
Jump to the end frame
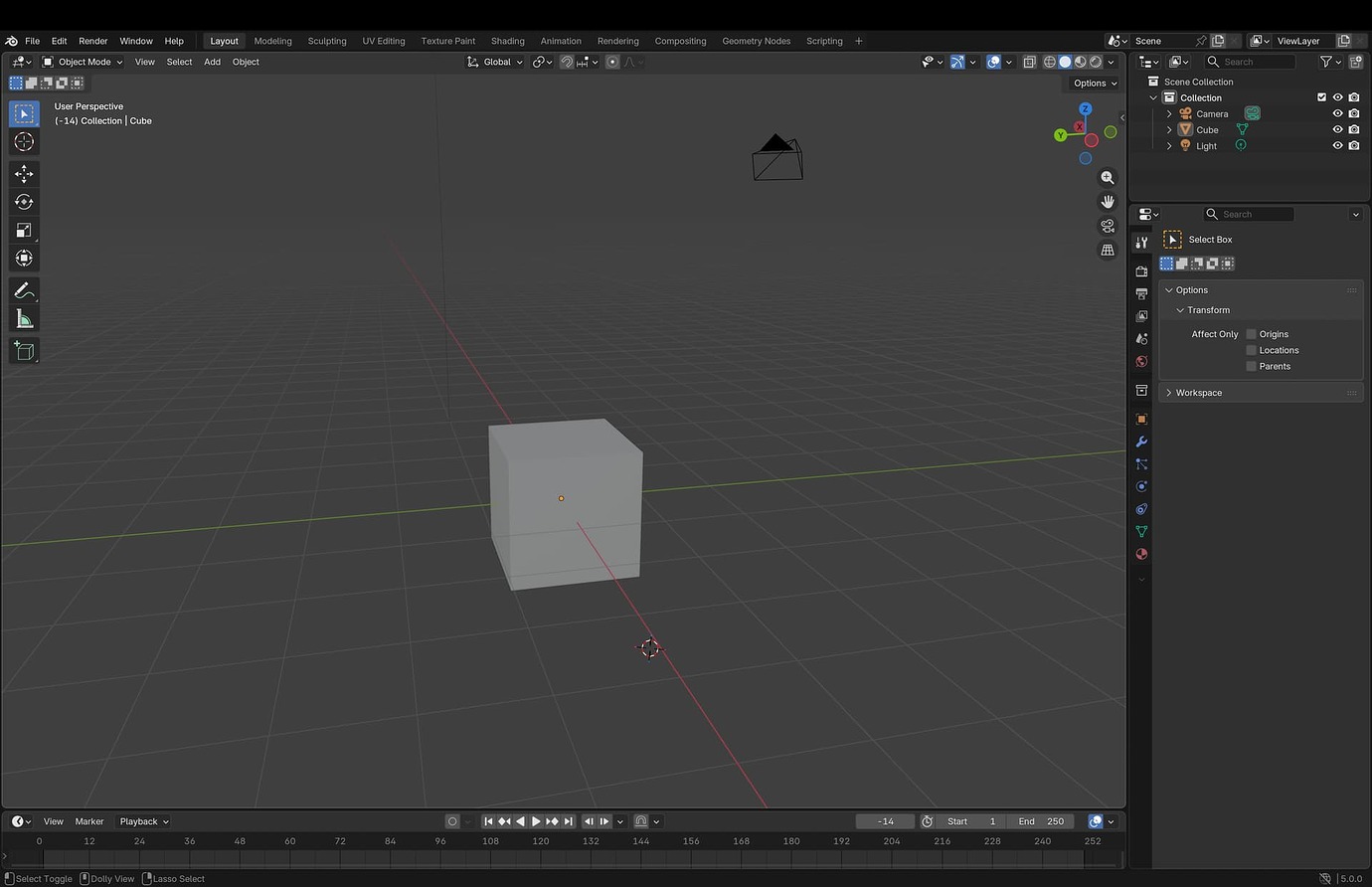click(569, 821)
